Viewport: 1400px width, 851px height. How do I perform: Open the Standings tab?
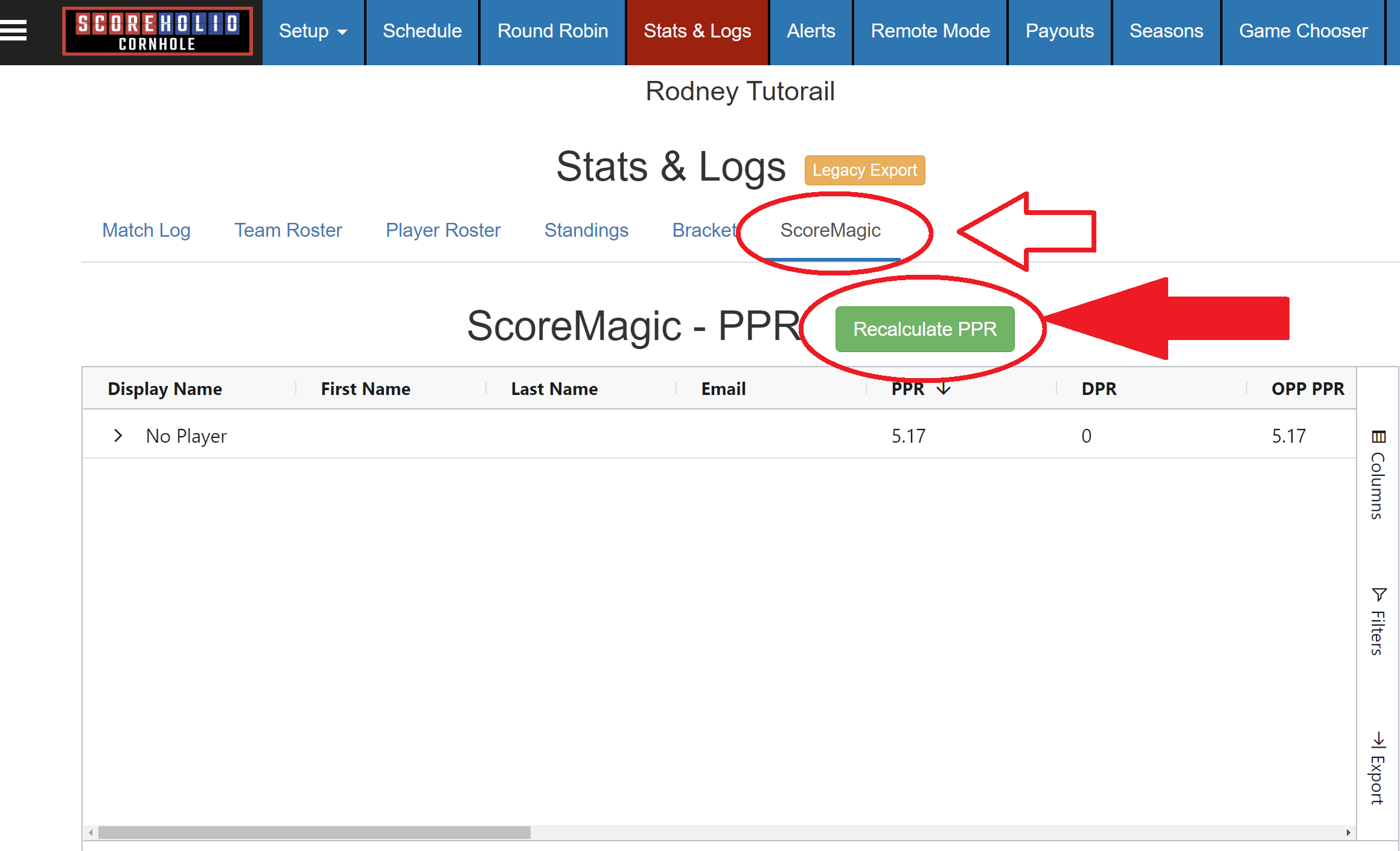click(x=586, y=230)
